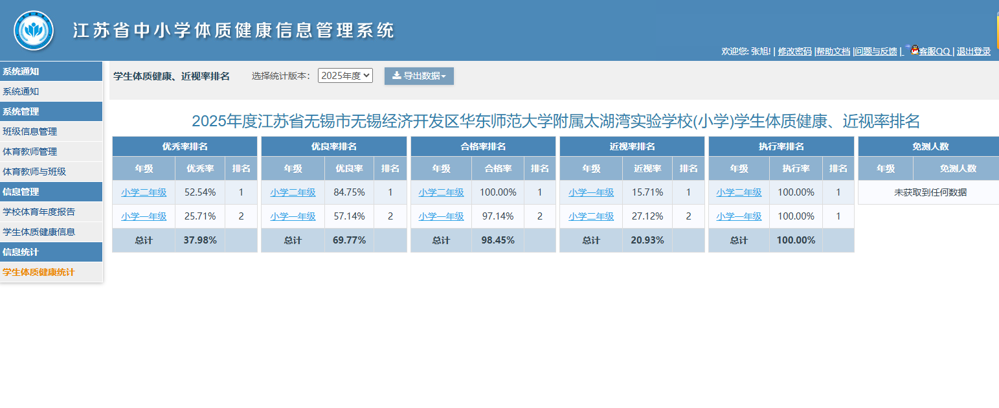Click the 98.45% total 合格率

click(498, 241)
